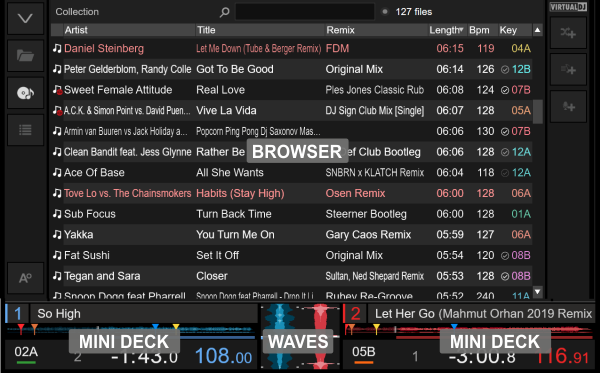Click the scroll down arrow of track list
The image size is (600, 373).
click(x=538, y=292)
